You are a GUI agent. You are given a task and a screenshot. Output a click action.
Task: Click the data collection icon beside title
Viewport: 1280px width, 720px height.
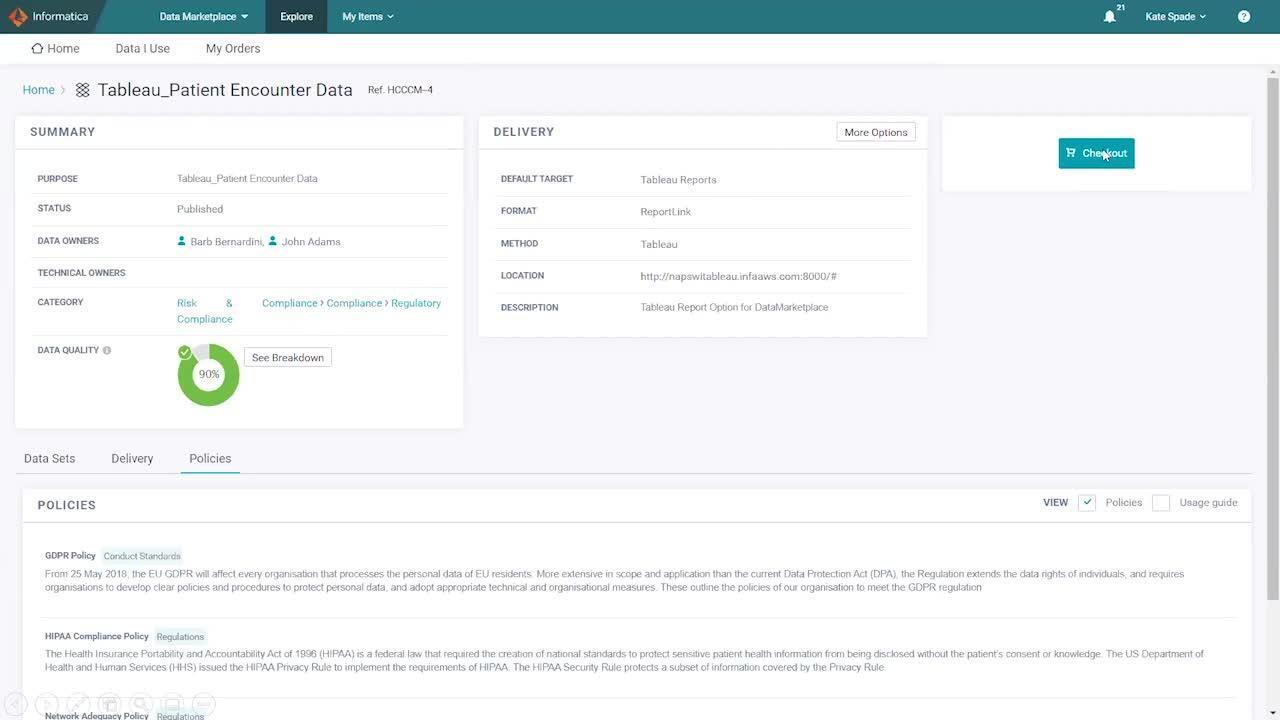point(83,90)
